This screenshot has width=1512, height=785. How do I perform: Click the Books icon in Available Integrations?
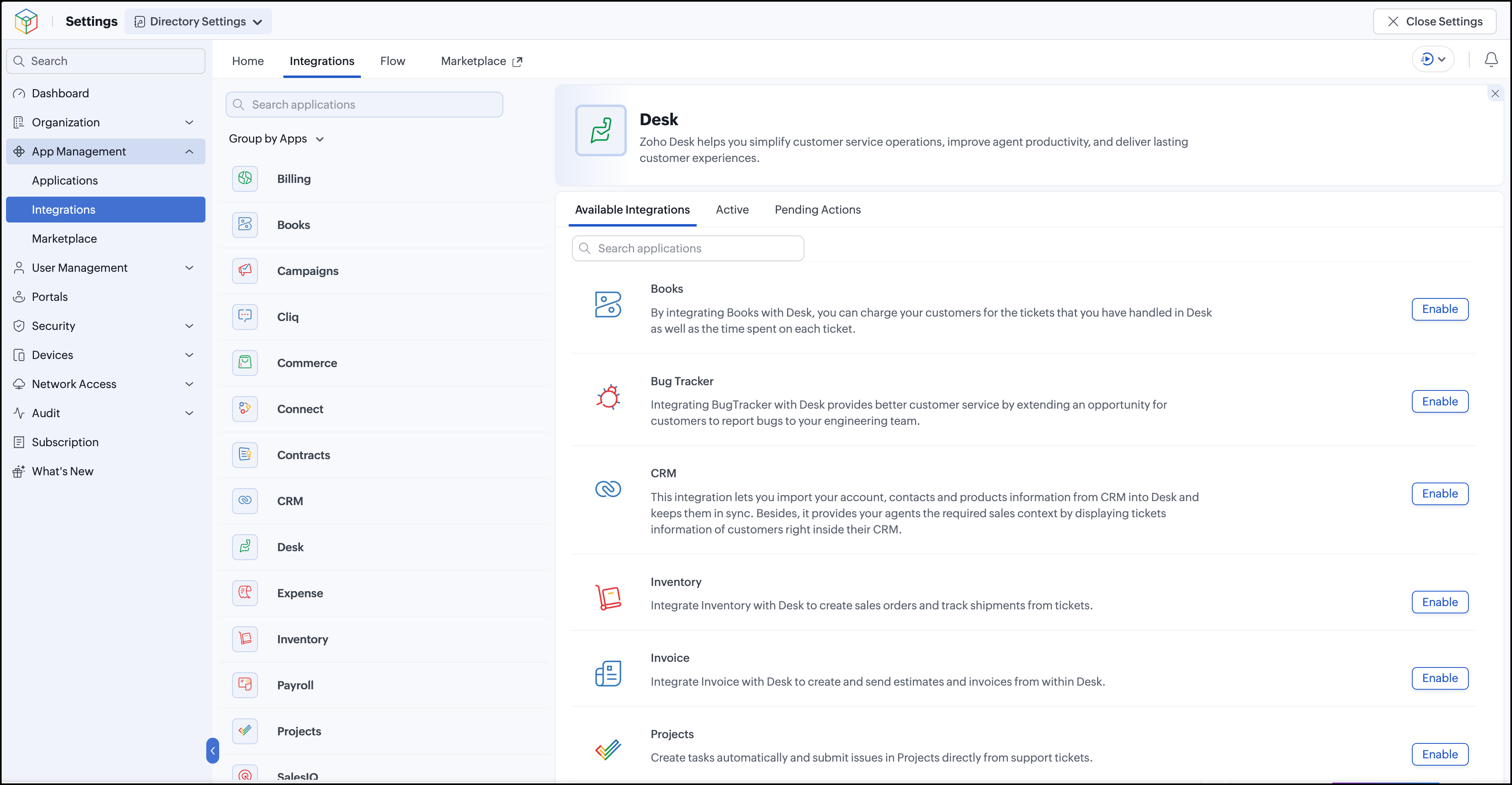tap(608, 304)
